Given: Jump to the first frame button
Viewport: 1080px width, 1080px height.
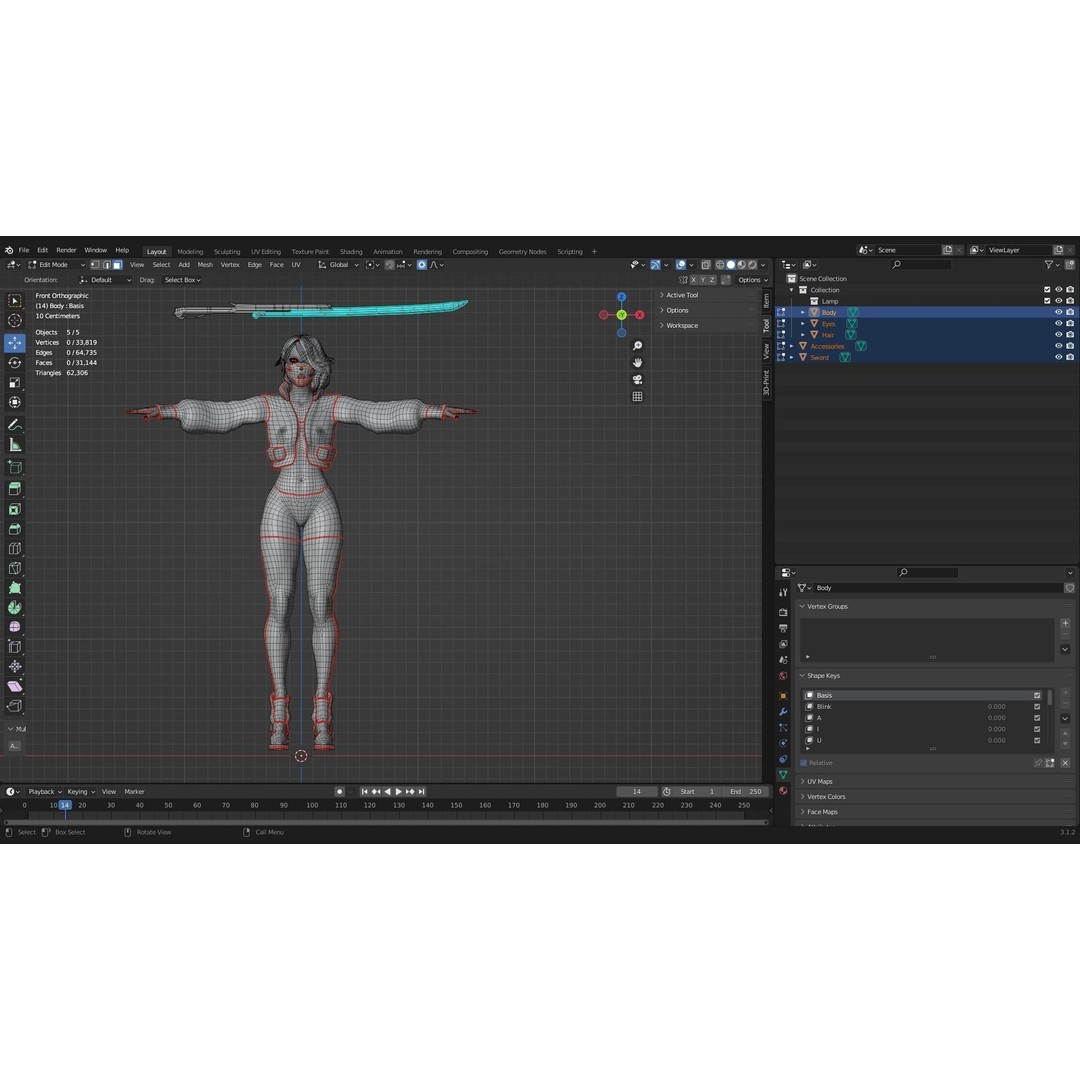Looking at the screenshot, I should click(x=364, y=791).
